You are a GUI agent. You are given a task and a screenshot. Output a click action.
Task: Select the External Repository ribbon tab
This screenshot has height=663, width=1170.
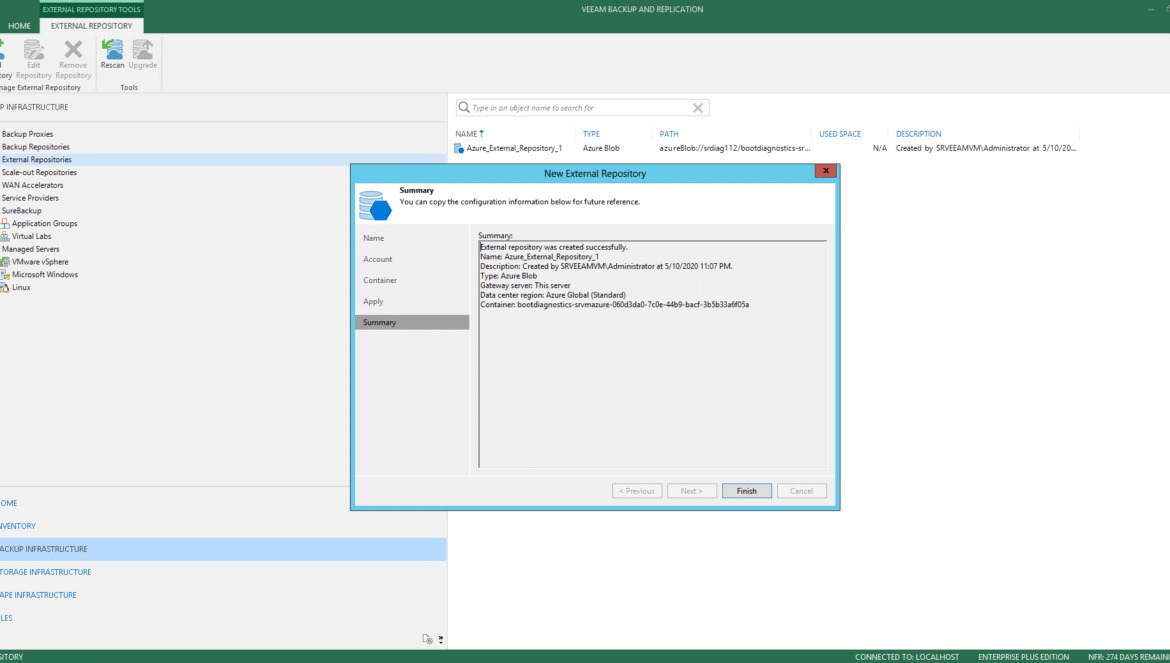(x=92, y=25)
